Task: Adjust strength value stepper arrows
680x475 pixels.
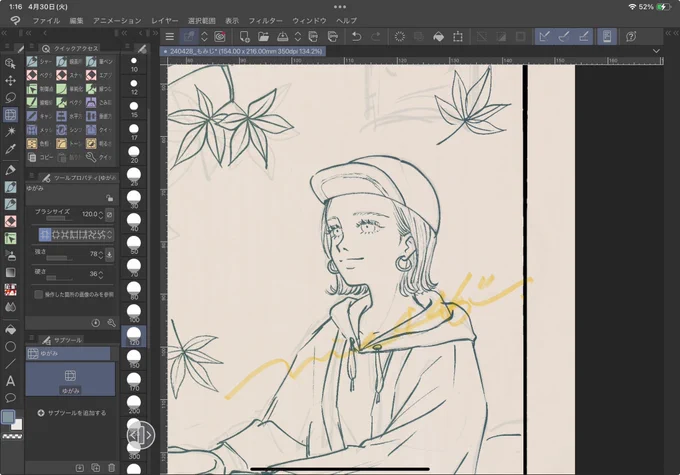Action: point(101,255)
